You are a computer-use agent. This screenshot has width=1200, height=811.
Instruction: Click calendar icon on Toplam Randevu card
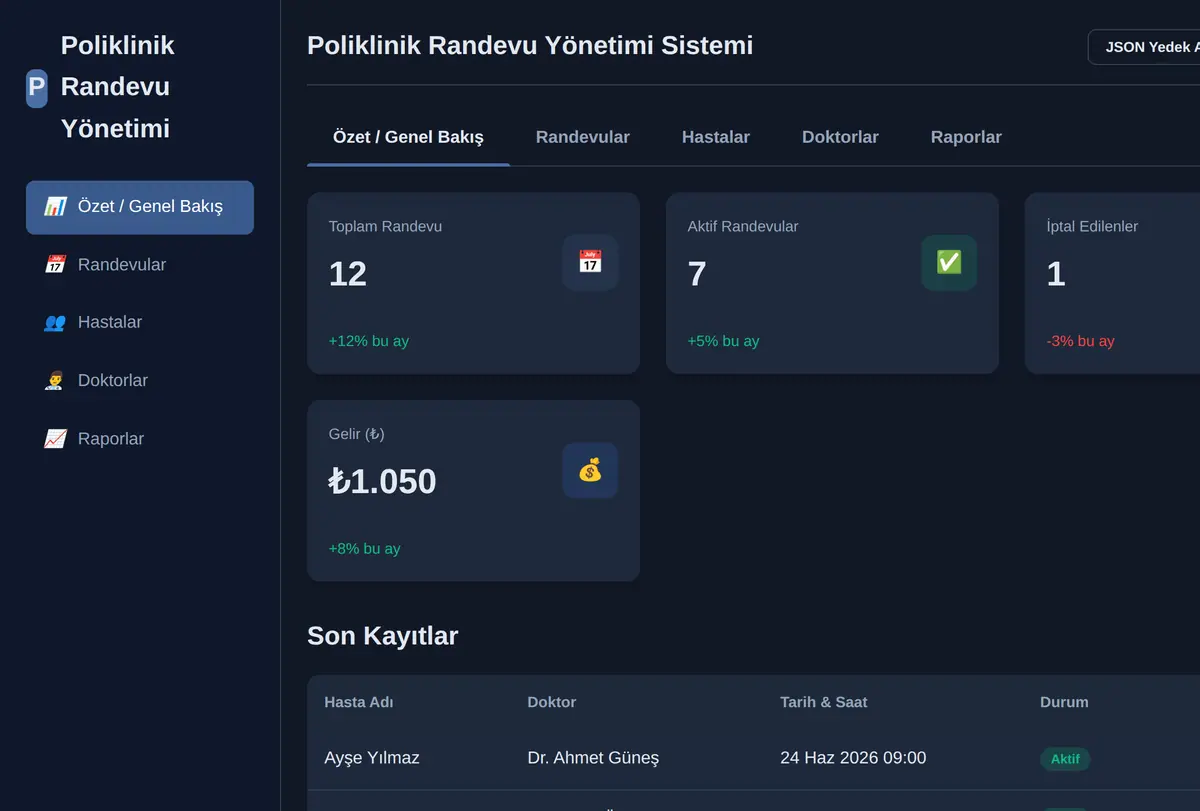coord(590,263)
